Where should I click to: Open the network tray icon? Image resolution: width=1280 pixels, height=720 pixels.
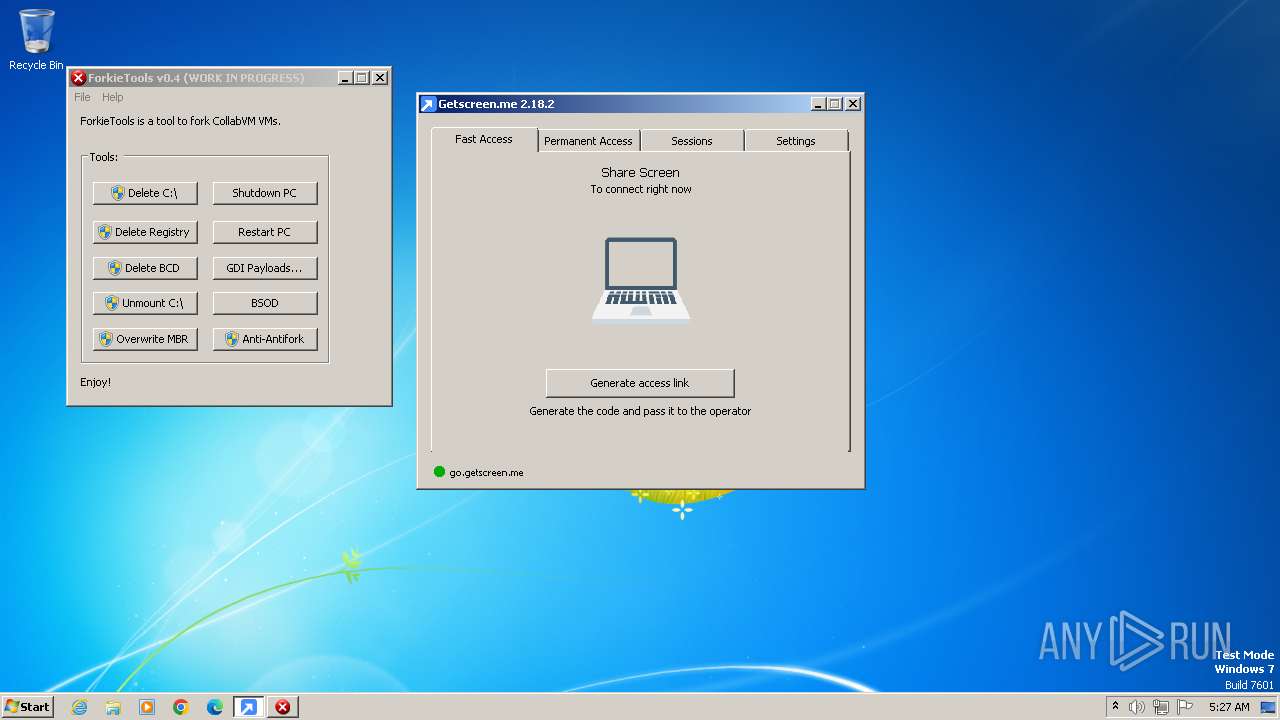click(1161, 707)
